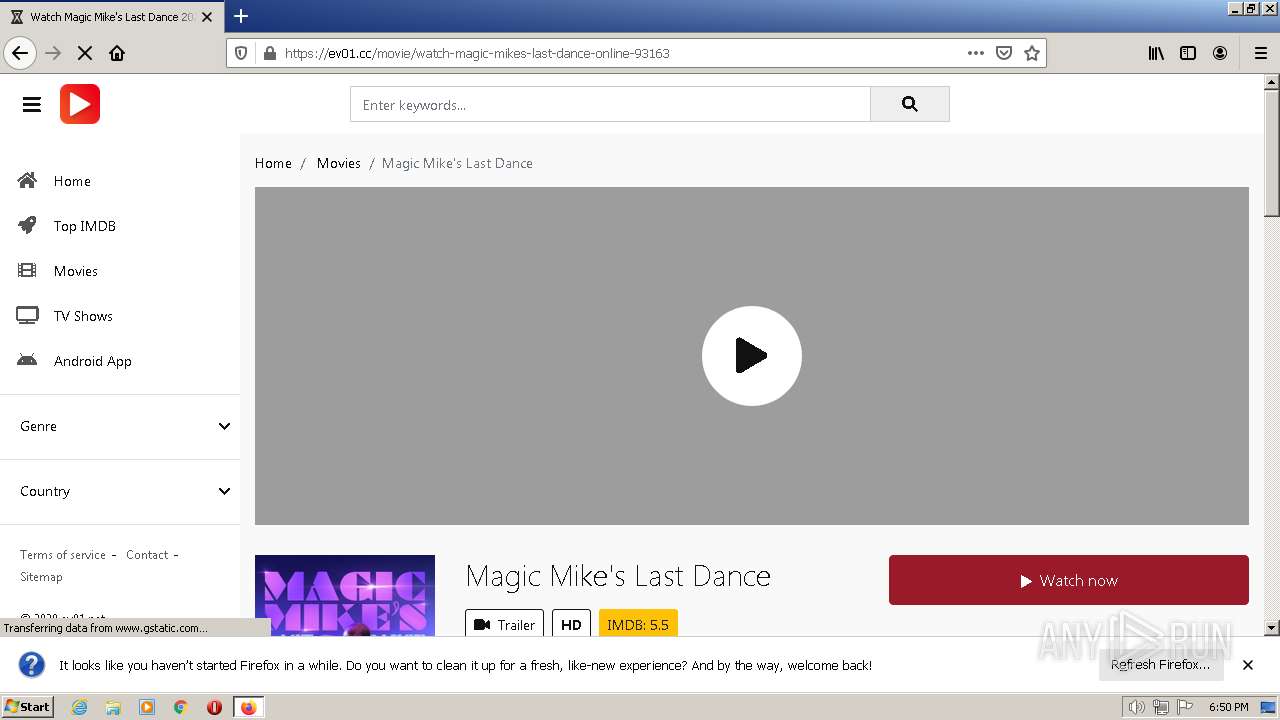Click the Magic Mike's poster thumbnail
Screen dimensions: 1280x720
[345, 596]
